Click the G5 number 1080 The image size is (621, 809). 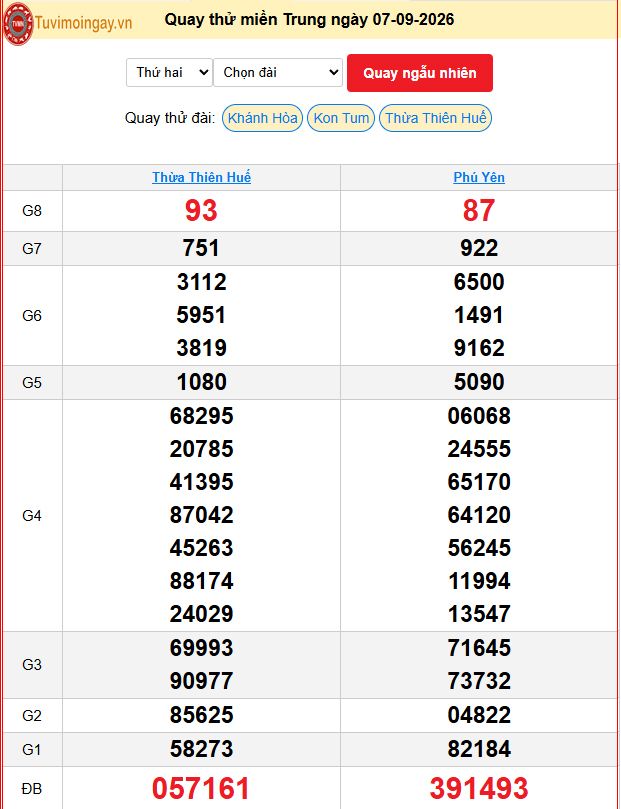202,382
